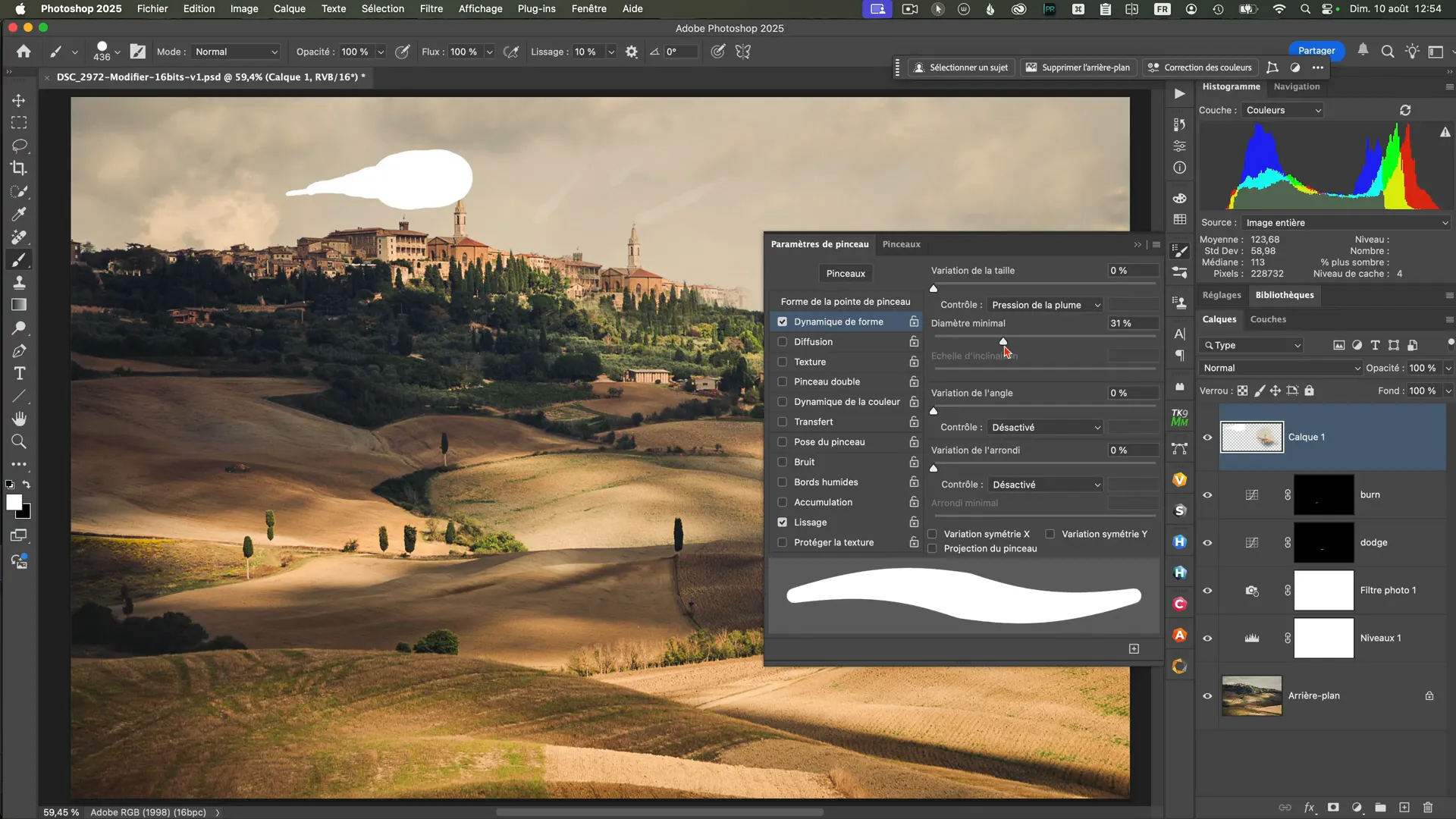Select the Eyedropper tool
Viewport: 1456px width, 819px height.
19,214
